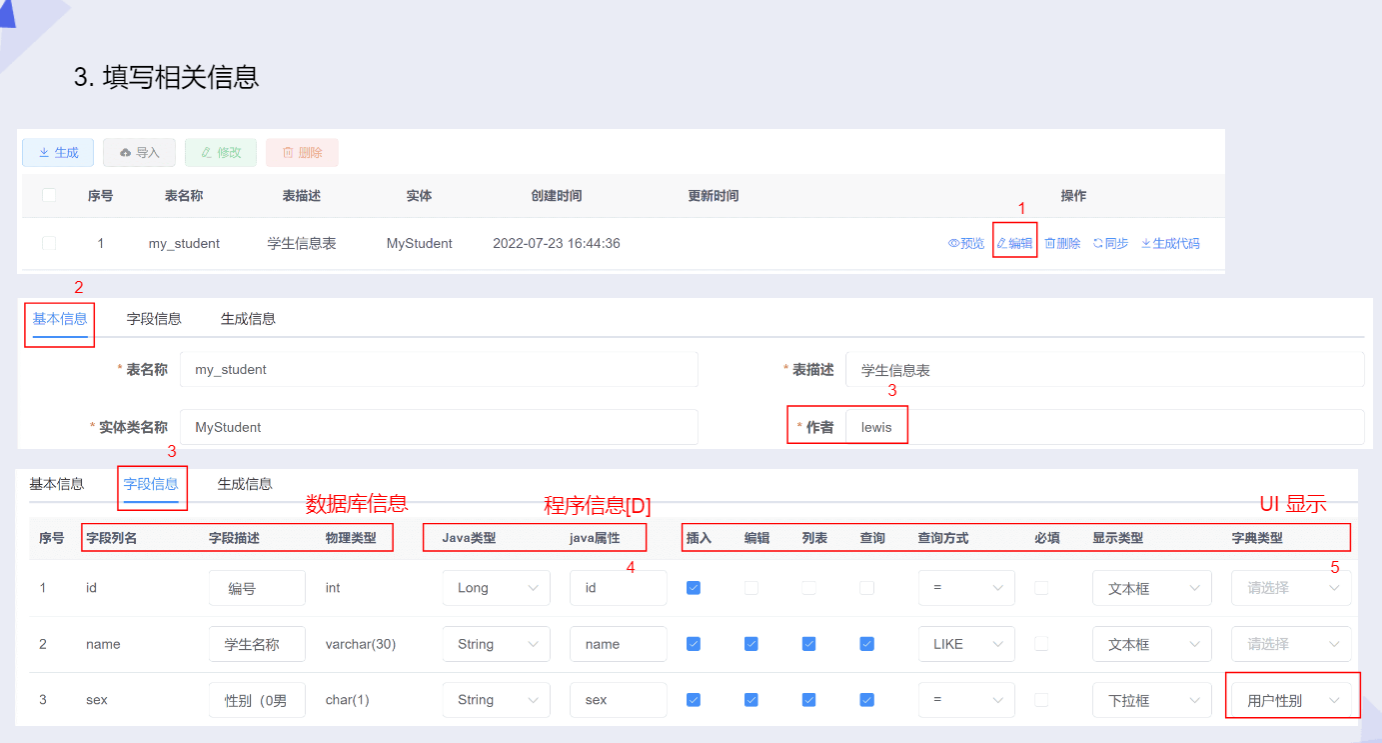Viewport: 1382px width, 743px height.
Task: Toggle the 查询 checkbox for name row
Action: (x=867, y=644)
